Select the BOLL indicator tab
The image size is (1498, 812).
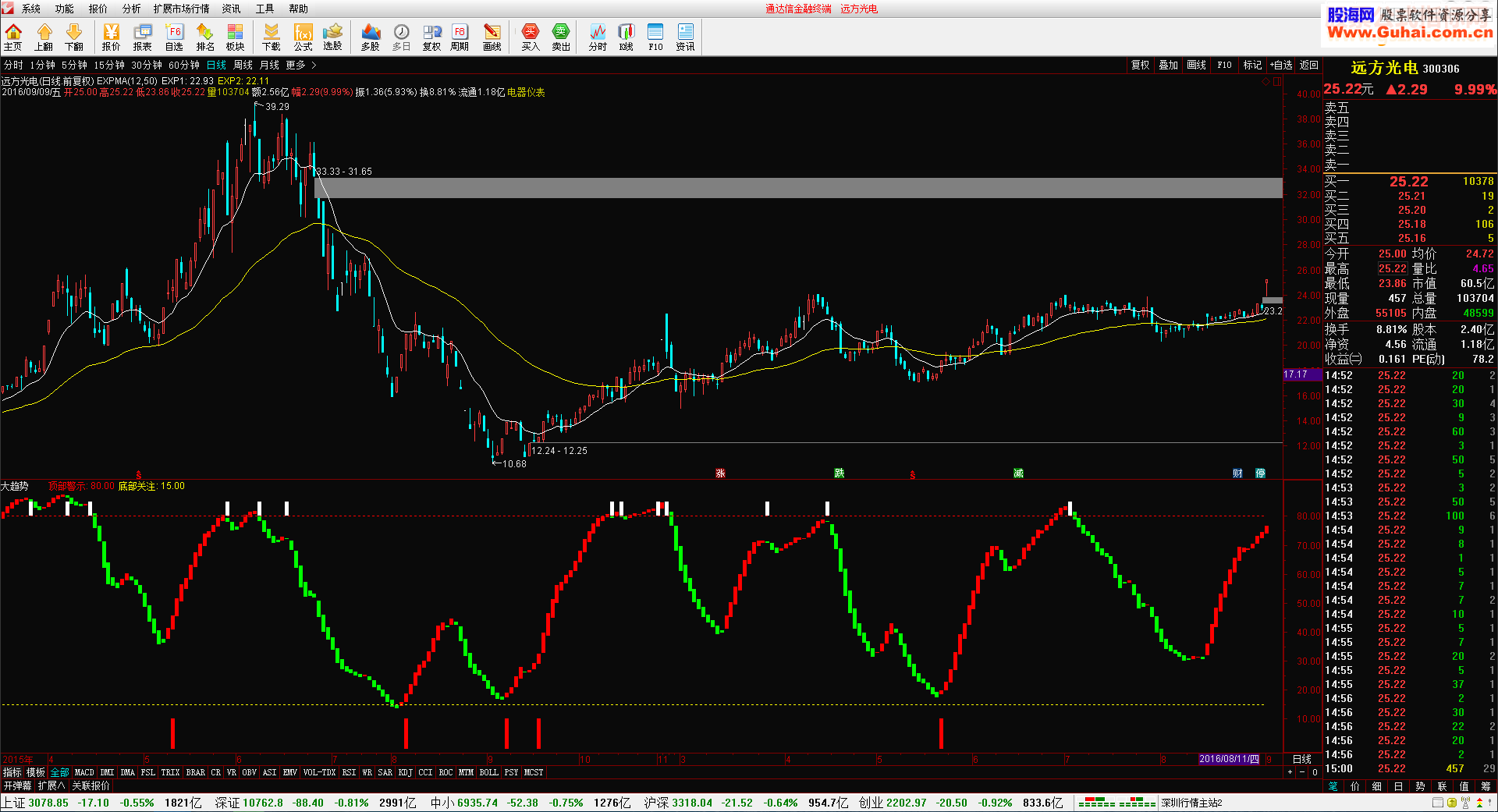[489, 772]
